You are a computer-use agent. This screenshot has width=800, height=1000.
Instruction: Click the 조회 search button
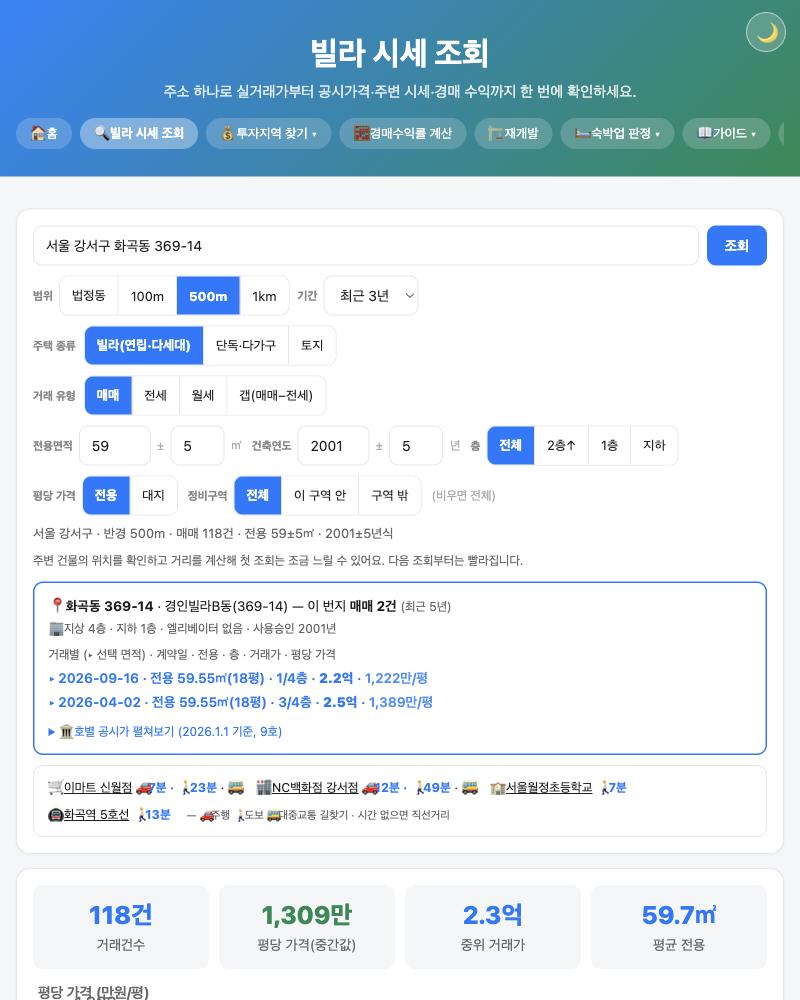tap(737, 246)
